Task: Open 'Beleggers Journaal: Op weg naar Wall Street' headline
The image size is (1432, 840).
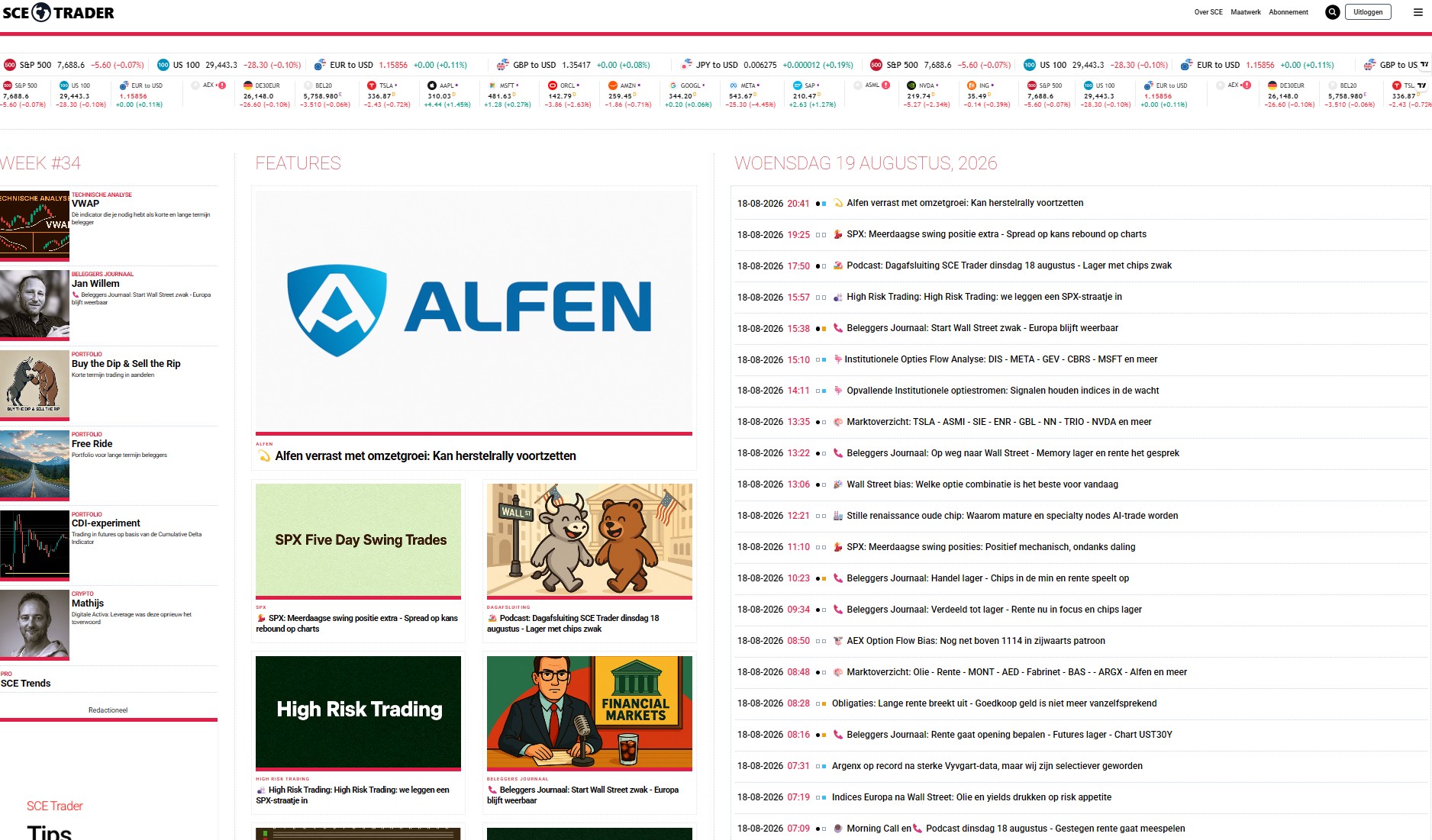Action: [x=1013, y=453]
